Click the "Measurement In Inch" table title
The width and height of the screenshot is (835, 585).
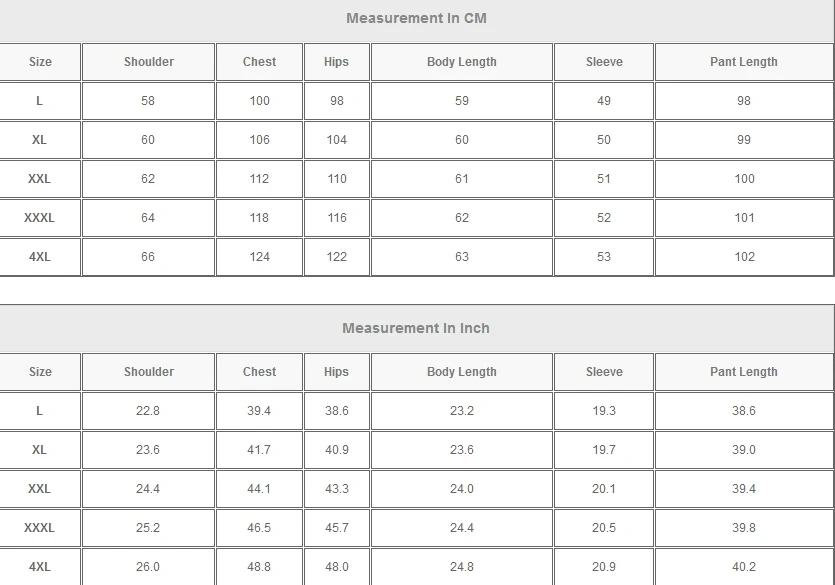[x=416, y=328]
